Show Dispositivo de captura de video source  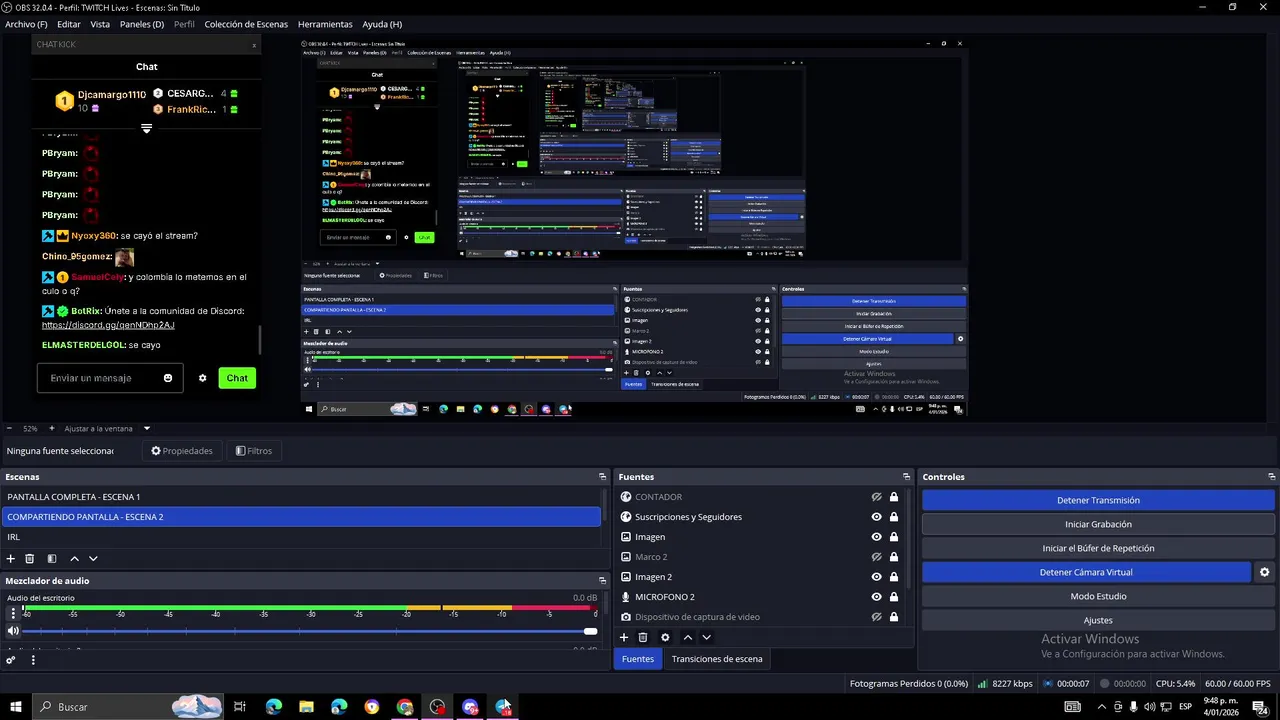876,617
